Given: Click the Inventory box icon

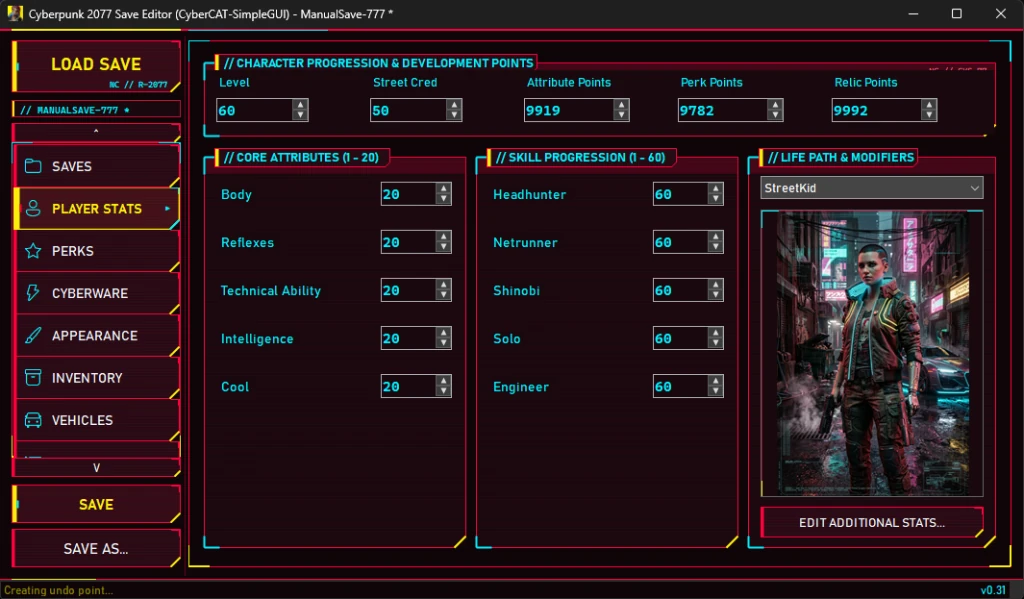Looking at the screenshot, I should (x=33, y=378).
